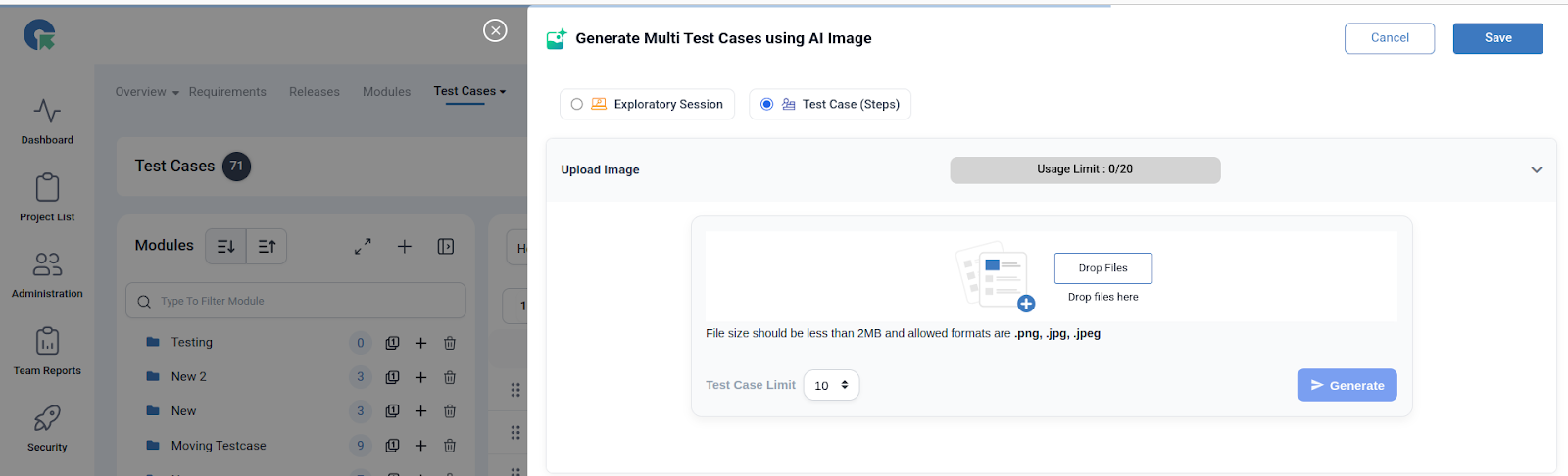Click the add module plus icon
This screenshot has width=1568, height=476.
[405, 247]
